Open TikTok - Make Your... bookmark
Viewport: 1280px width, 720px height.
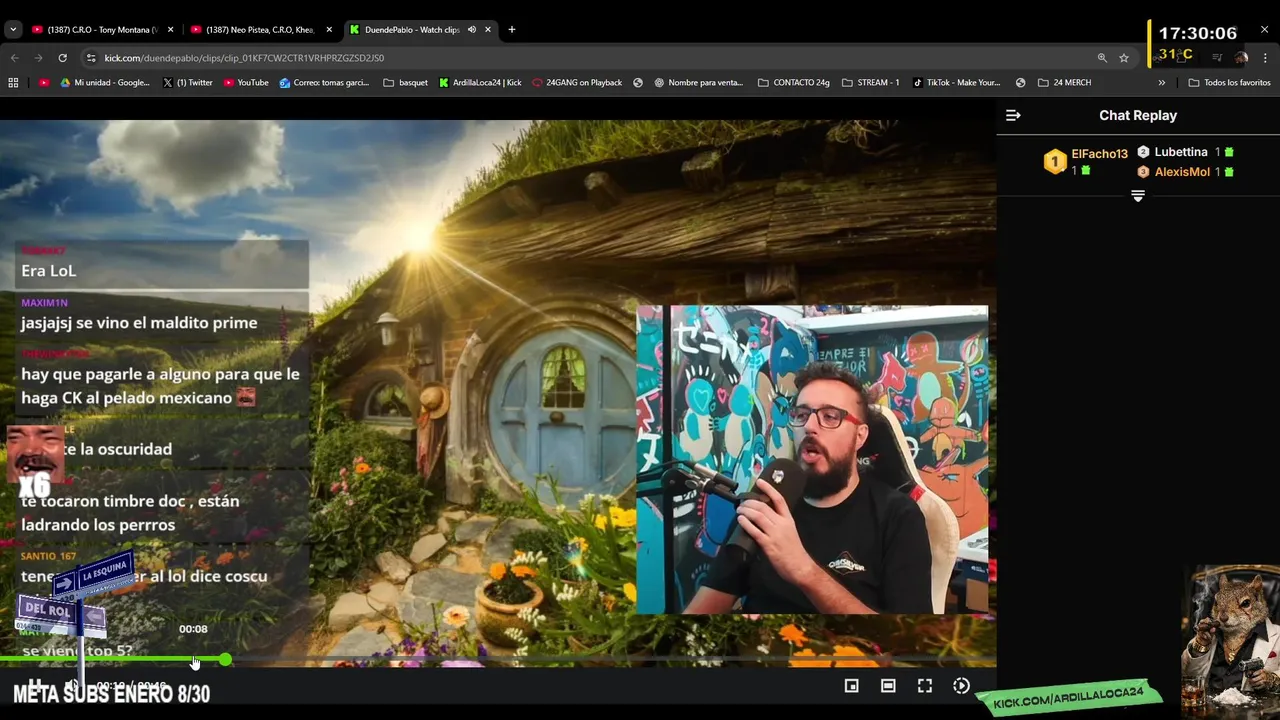point(956,83)
